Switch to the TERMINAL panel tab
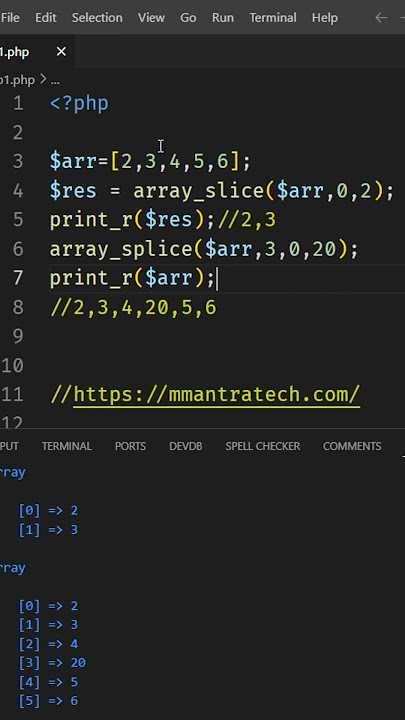 [67, 446]
